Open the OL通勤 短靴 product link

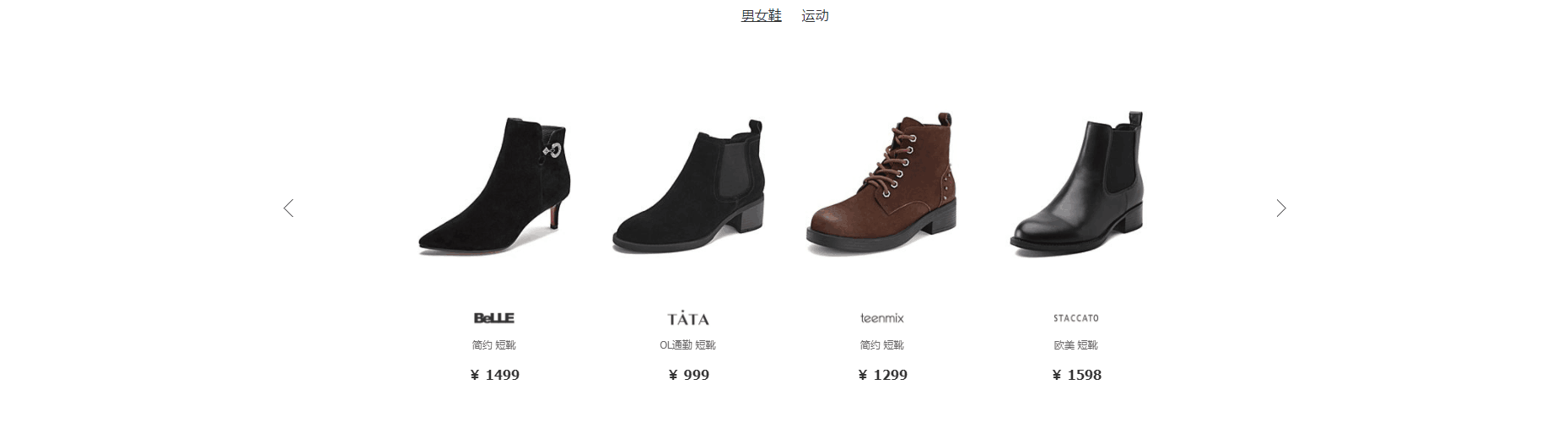[688, 345]
